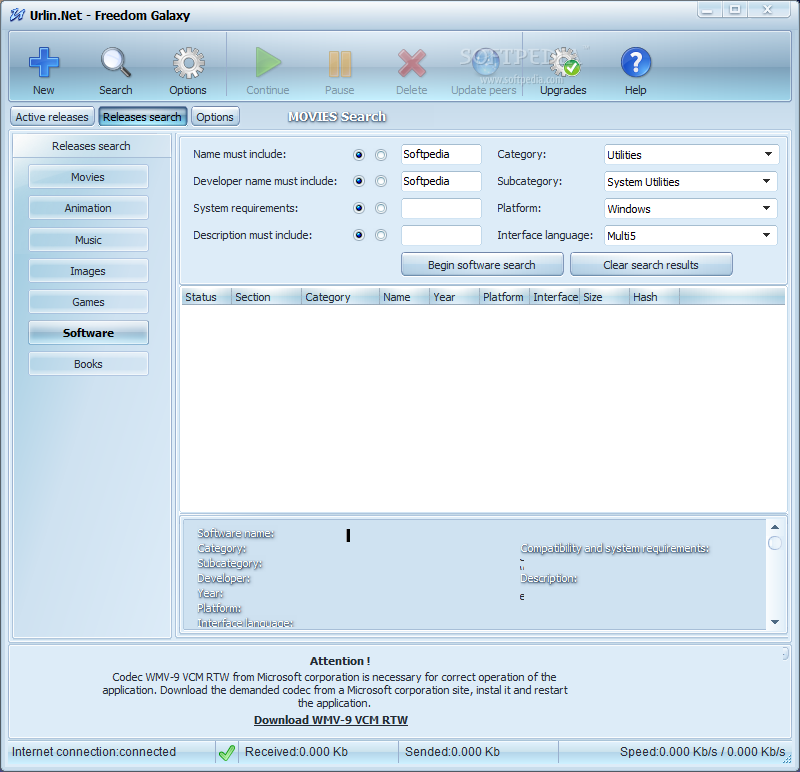Viewport: 800px width, 772px height.
Task: Click the Urlin.Net app icon in title bar
Action: [x=17, y=15]
